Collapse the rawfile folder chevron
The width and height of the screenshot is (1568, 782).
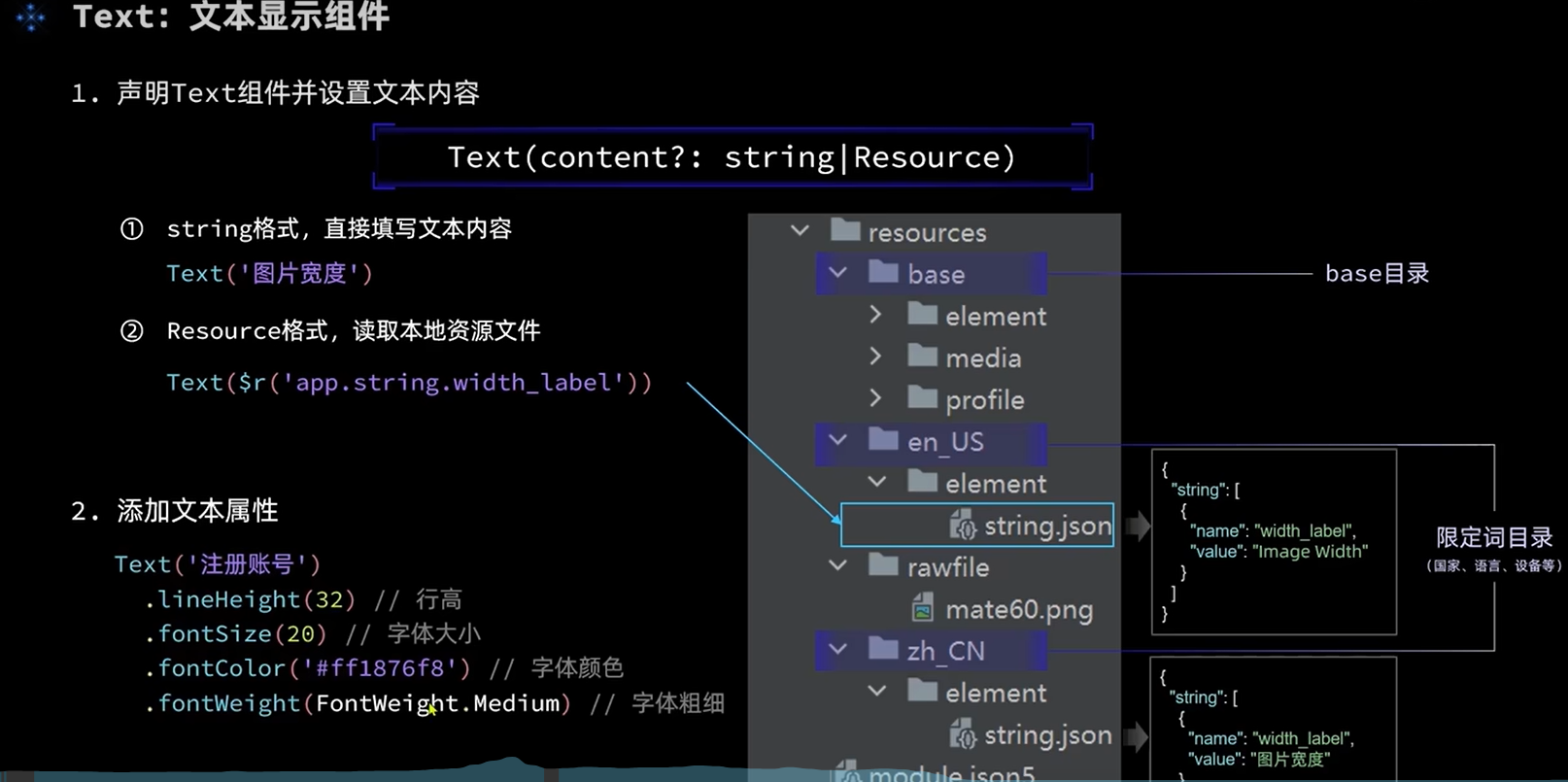point(837,565)
